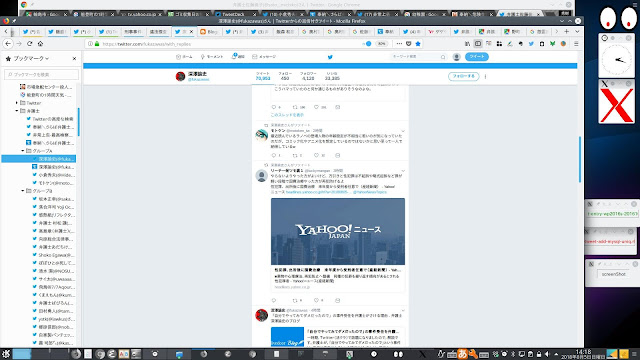The width and height of the screenshot is (640, 360).
Task: Switch to the first Twitter tab in Firefox
Action: [x=33, y=31]
